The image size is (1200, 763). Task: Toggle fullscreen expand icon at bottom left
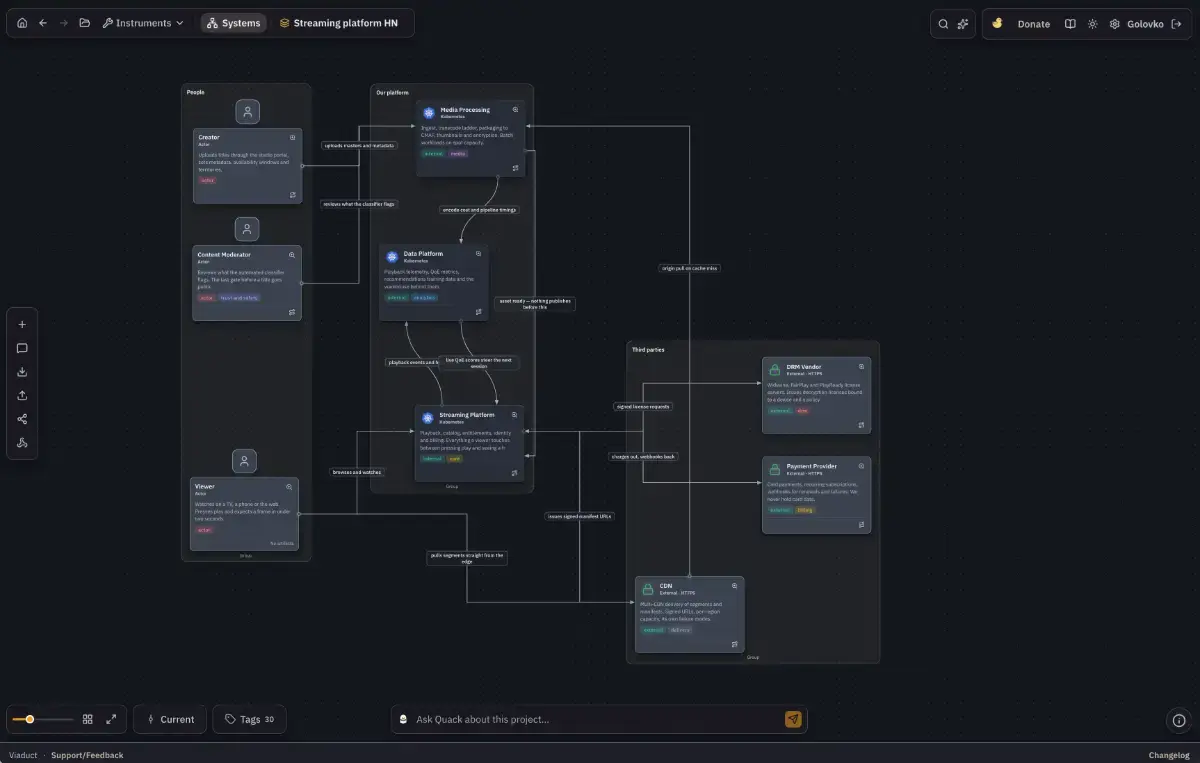pyautogui.click(x=111, y=719)
